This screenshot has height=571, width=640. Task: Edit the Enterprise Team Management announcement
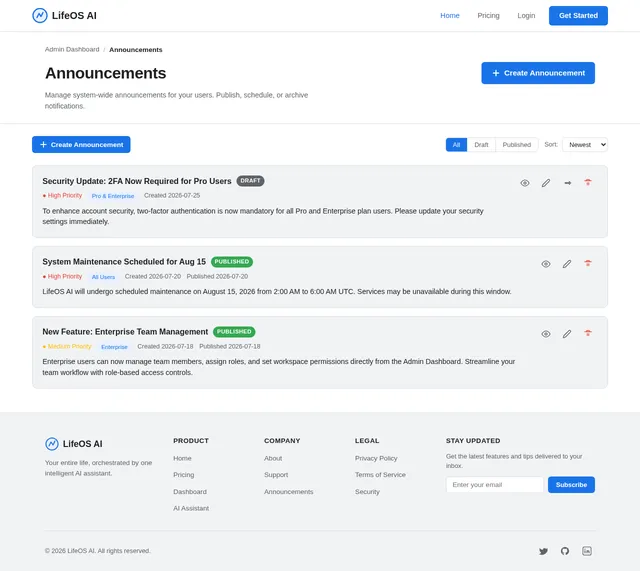click(x=567, y=334)
